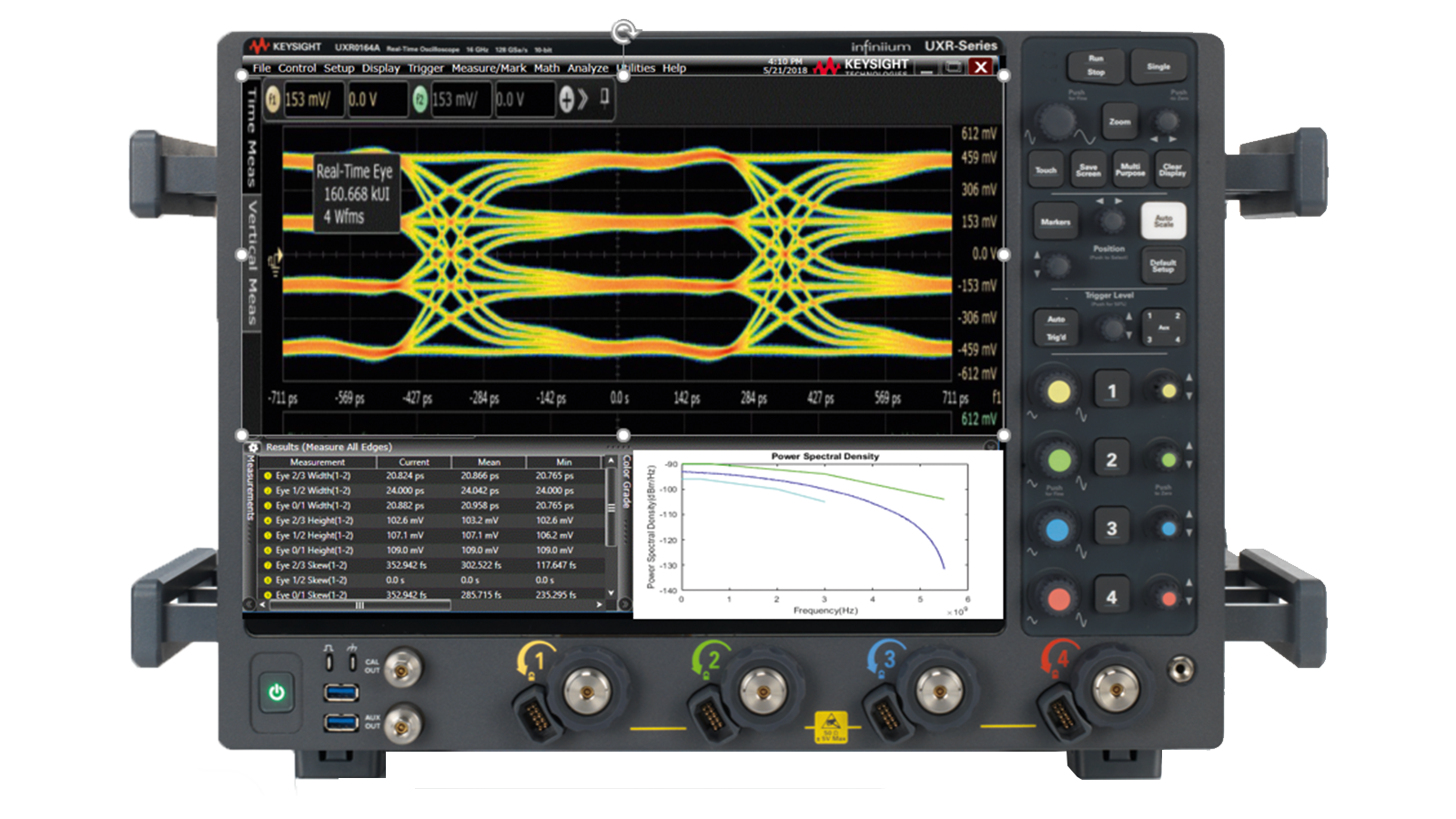1456x819 pixels.
Task: Click the Mean column header
Action: click(x=489, y=462)
